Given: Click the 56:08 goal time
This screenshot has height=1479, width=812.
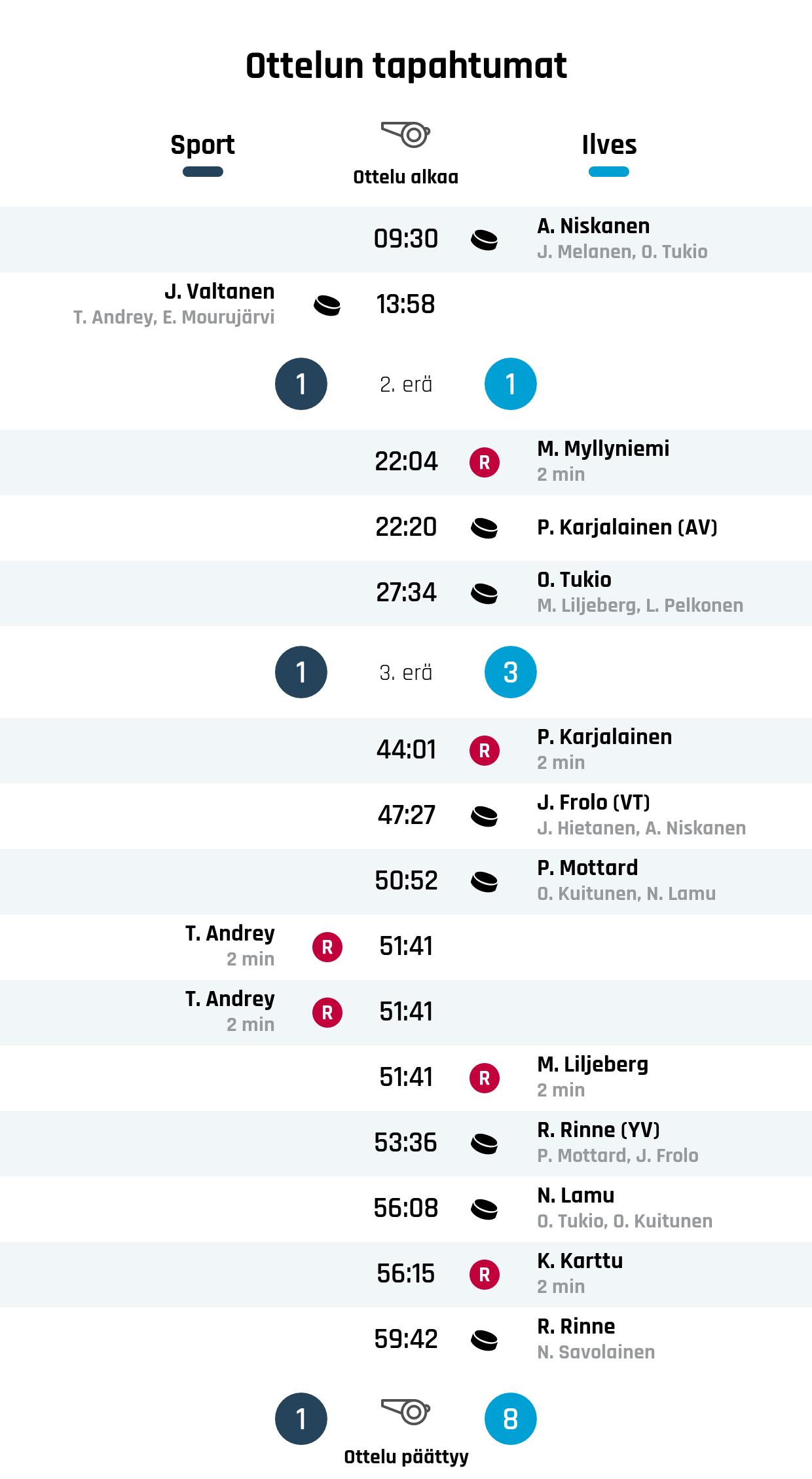Looking at the screenshot, I should [x=405, y=1208].
